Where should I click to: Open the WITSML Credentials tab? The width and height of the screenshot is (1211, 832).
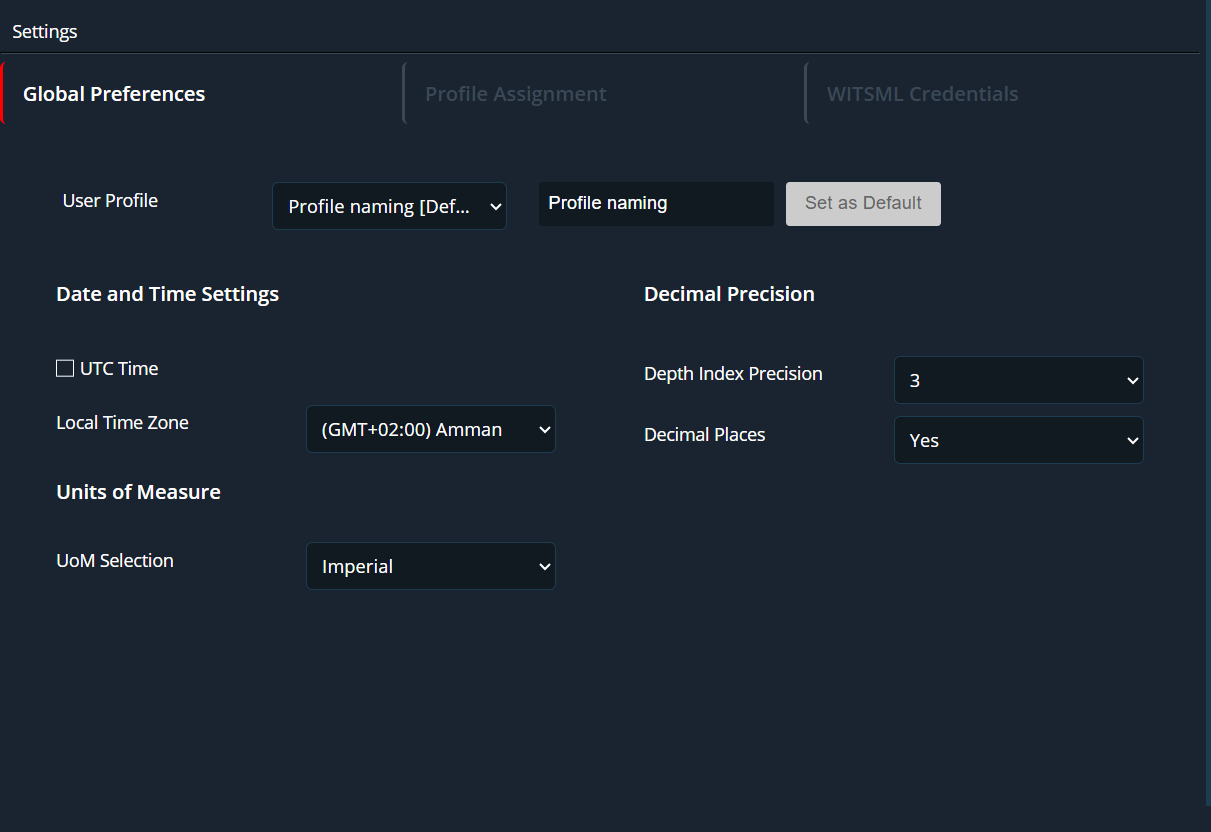coord(922,94)
